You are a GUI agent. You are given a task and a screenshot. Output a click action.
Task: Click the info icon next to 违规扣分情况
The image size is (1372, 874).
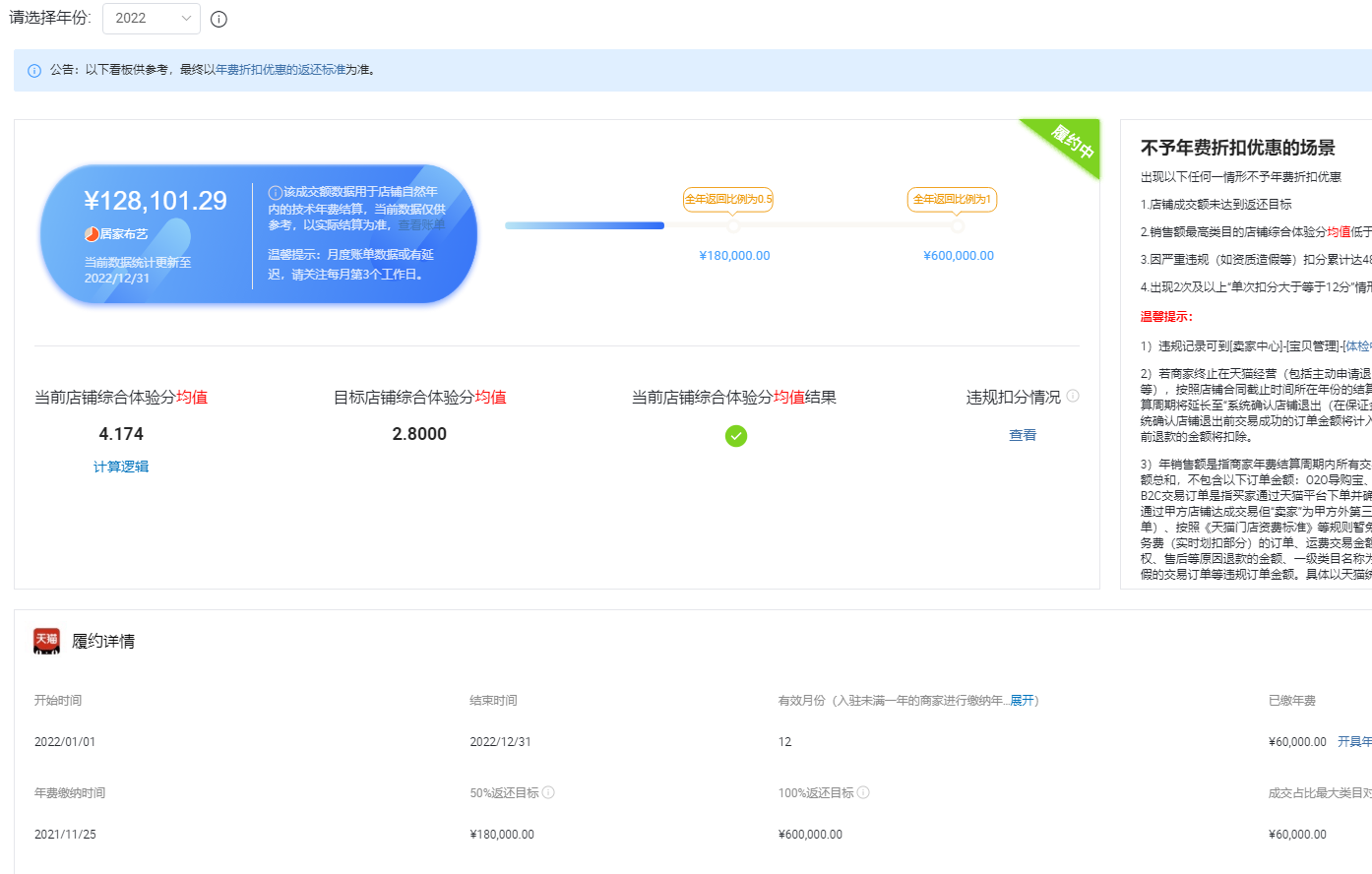tap(1073, 396)
